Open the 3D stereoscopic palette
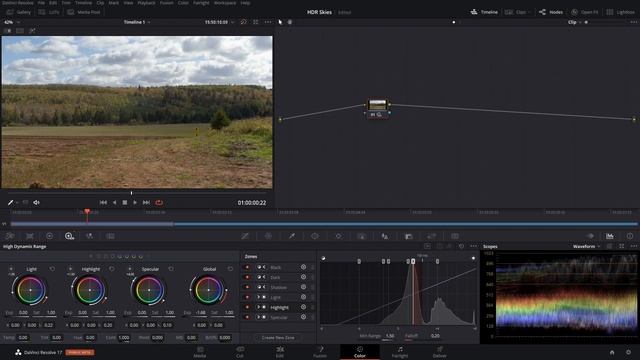 [x=455, y=236]
